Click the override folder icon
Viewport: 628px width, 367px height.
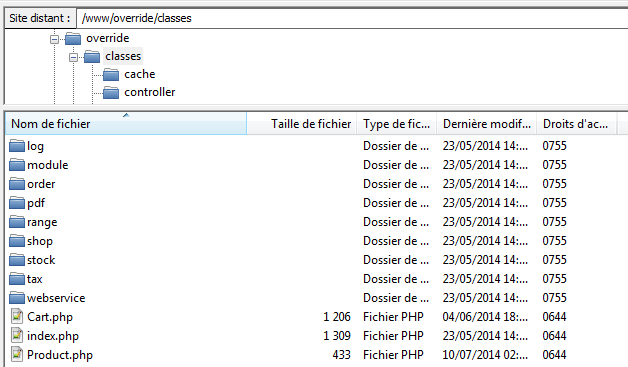click(72, 39)
